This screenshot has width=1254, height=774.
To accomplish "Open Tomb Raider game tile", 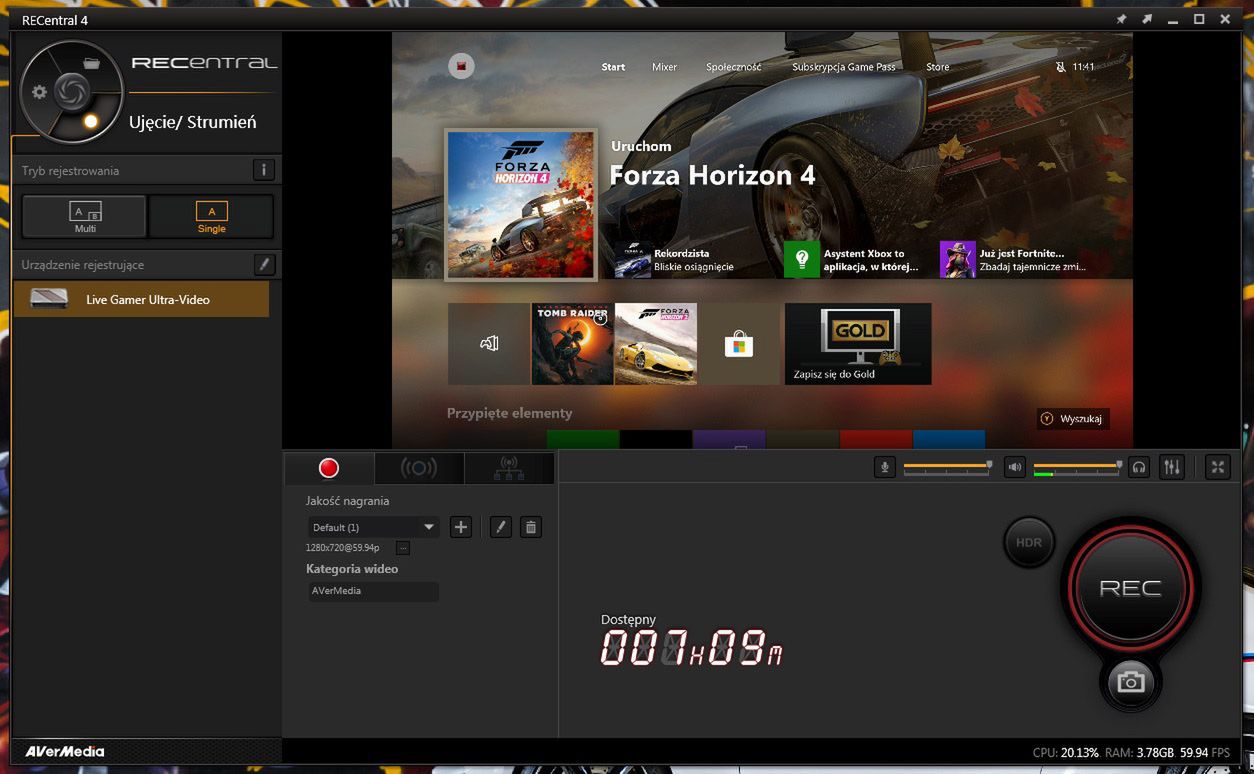I will tap(572, 344).
